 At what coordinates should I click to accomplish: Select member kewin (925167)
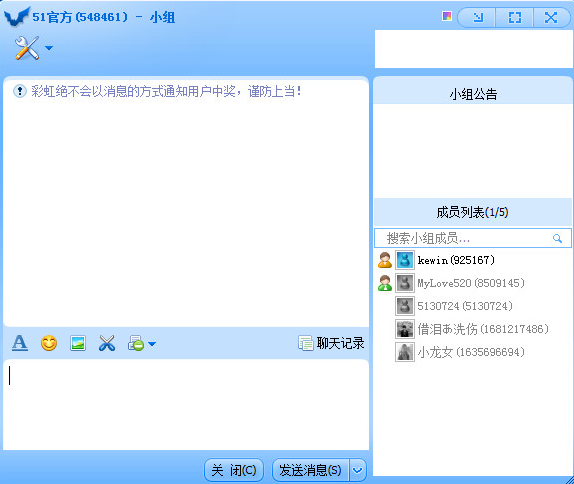(472, 260)
